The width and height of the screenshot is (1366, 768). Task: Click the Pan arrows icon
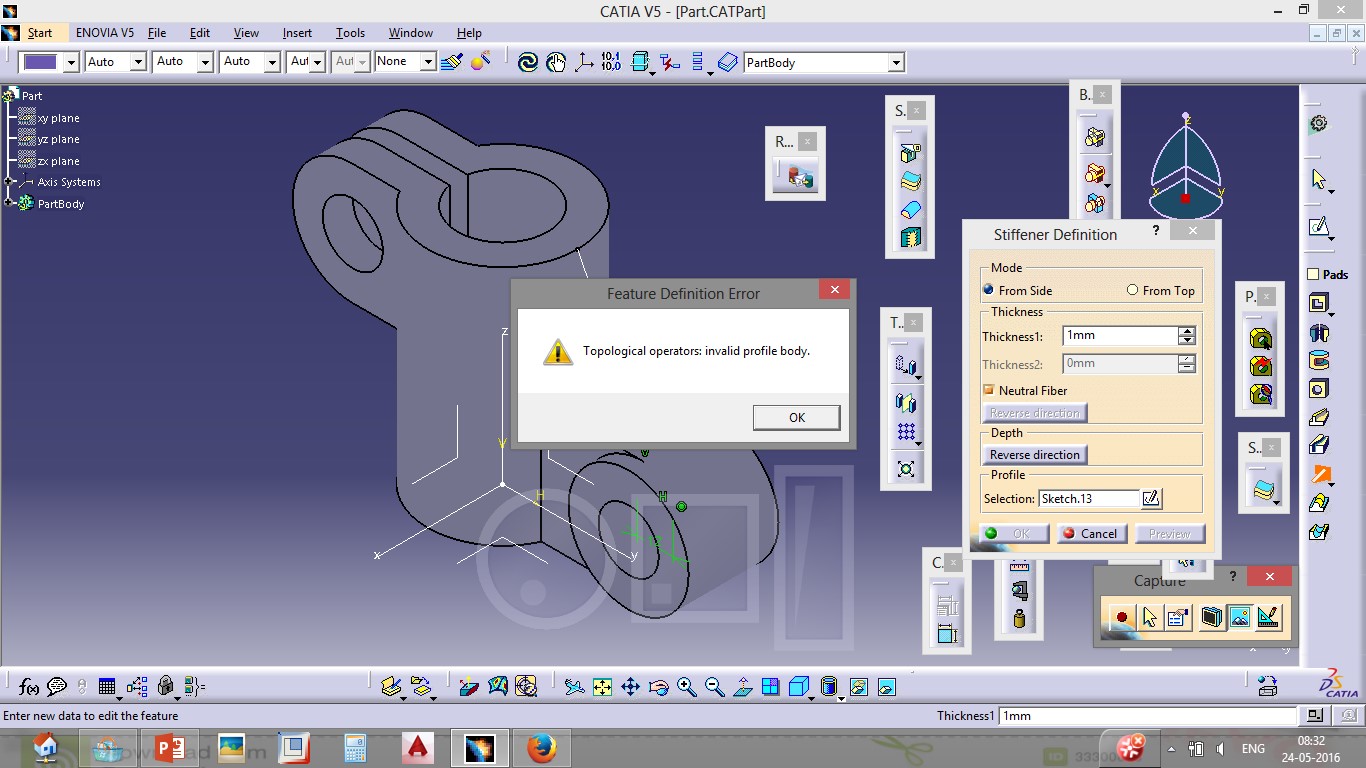[630, 686]
